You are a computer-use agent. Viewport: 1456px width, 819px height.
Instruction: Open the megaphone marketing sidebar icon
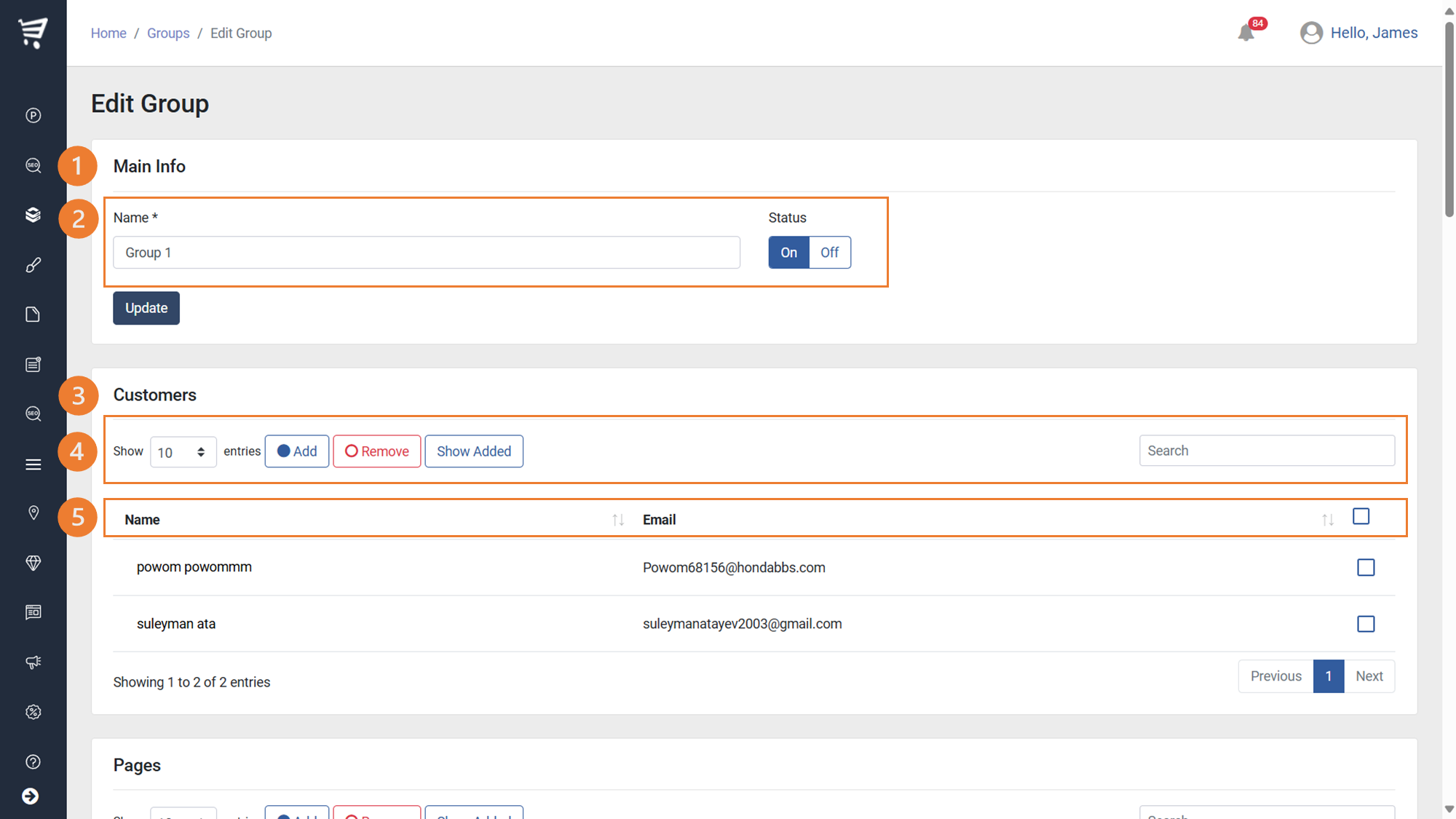33,662
